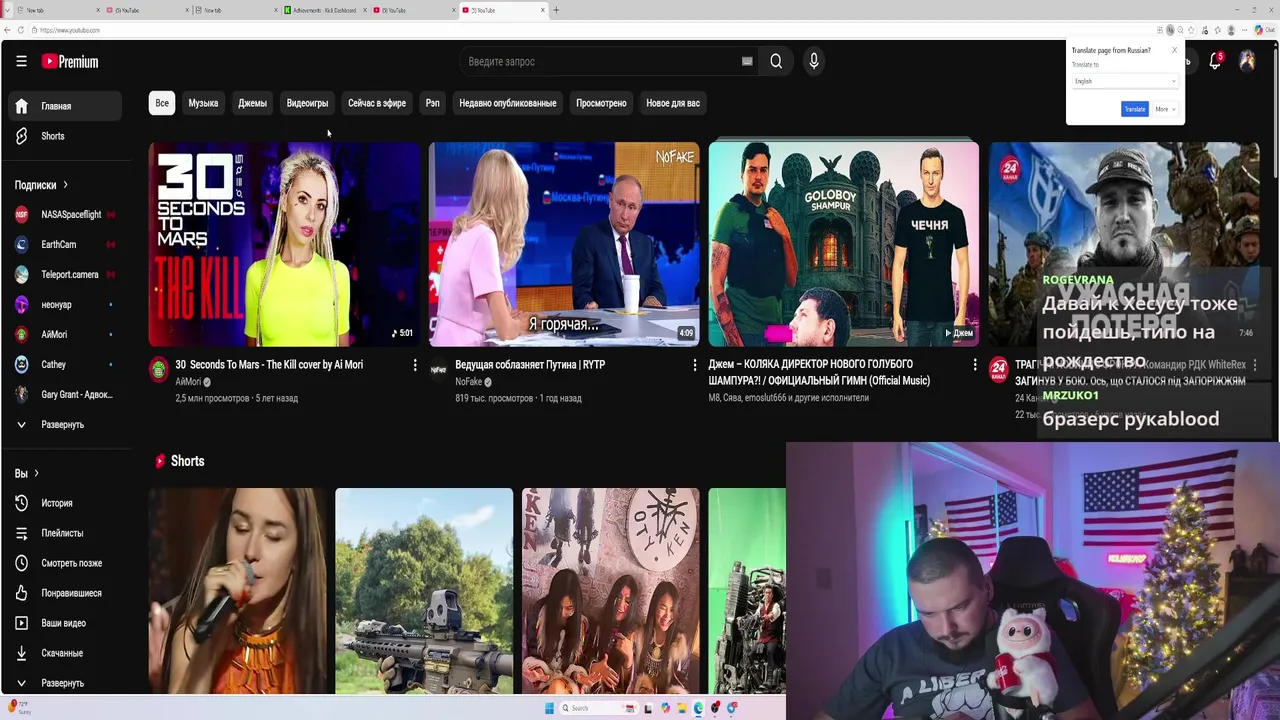This screenshot has width=1280, height=720.
Task: Open options for Ведущая соблазняет Путина video
Action: tap(695, 365)
